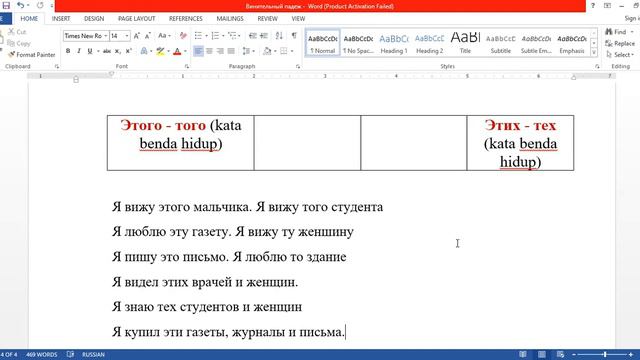Apply the Heading 2 style
The height and width of the screenshot is (360, 640).
click(x=429, y=43)
